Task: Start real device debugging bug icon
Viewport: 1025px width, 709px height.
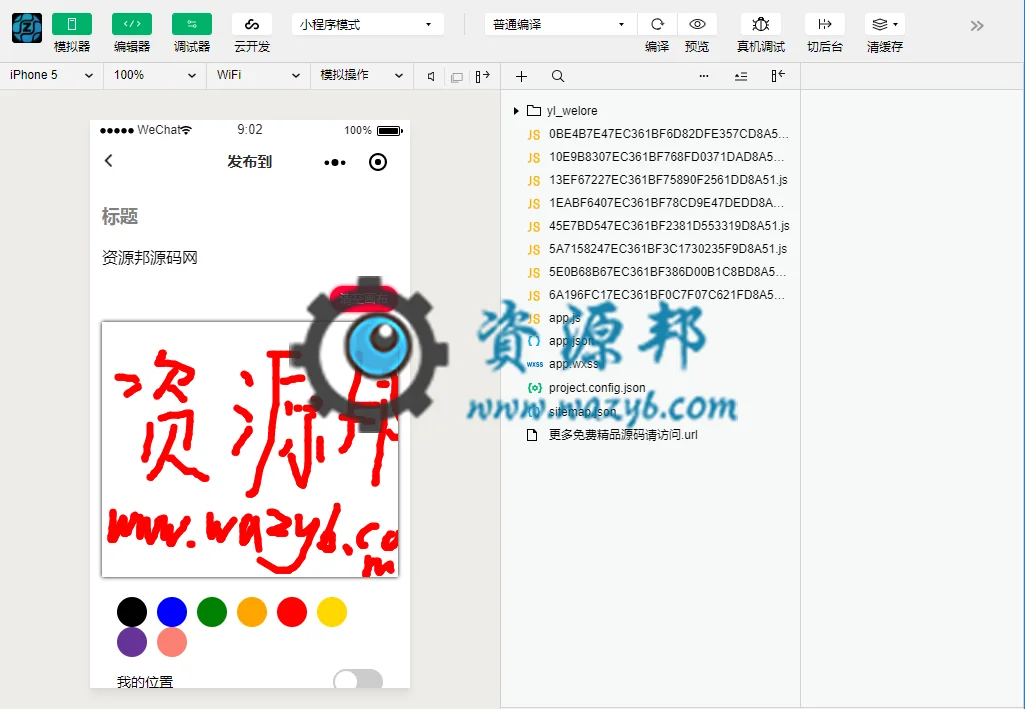Action: tap(760, 24)
